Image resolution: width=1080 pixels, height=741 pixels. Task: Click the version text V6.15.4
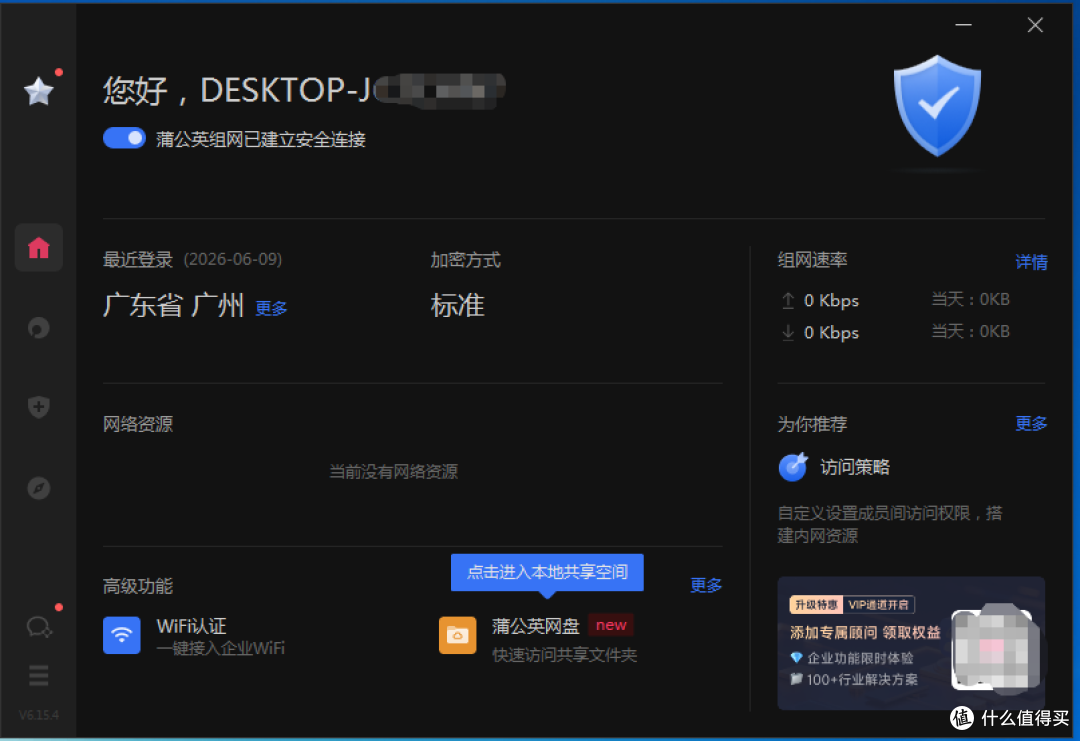(x=39, y=715)
